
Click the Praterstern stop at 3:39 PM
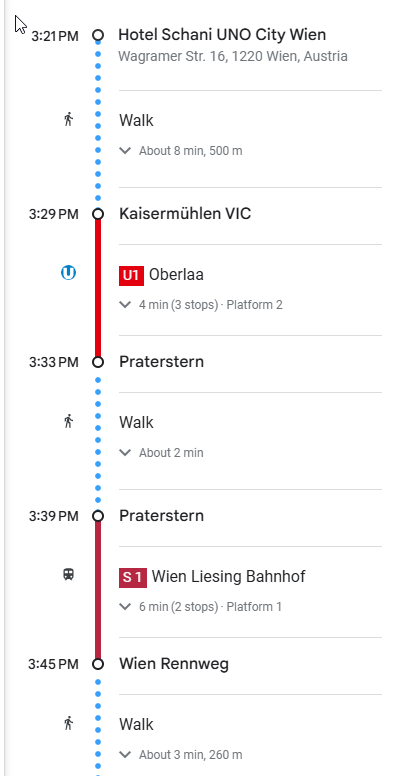click(161, 515)
